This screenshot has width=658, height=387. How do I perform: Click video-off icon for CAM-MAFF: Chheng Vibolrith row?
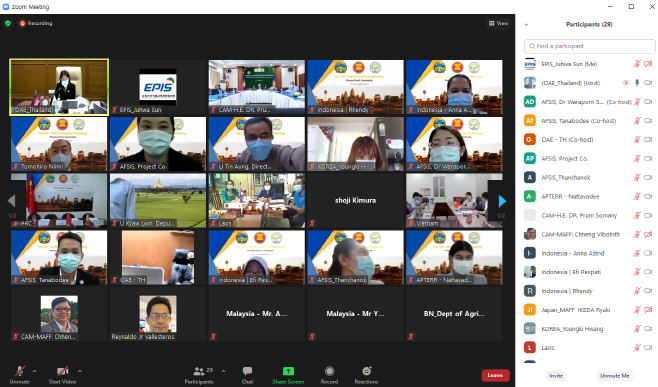point(648,234)
